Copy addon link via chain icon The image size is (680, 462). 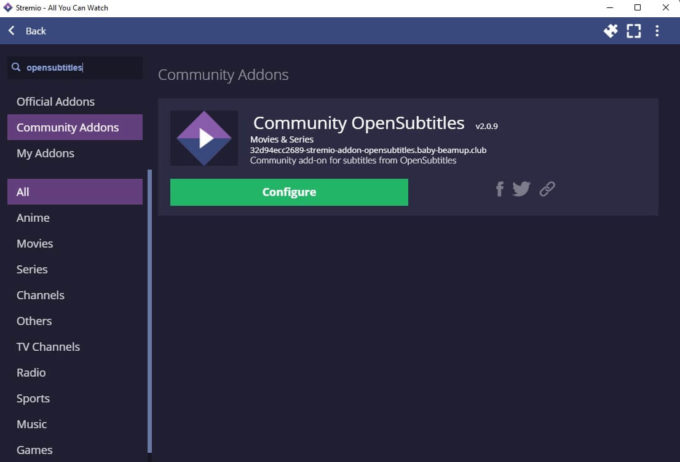point(547,189)
